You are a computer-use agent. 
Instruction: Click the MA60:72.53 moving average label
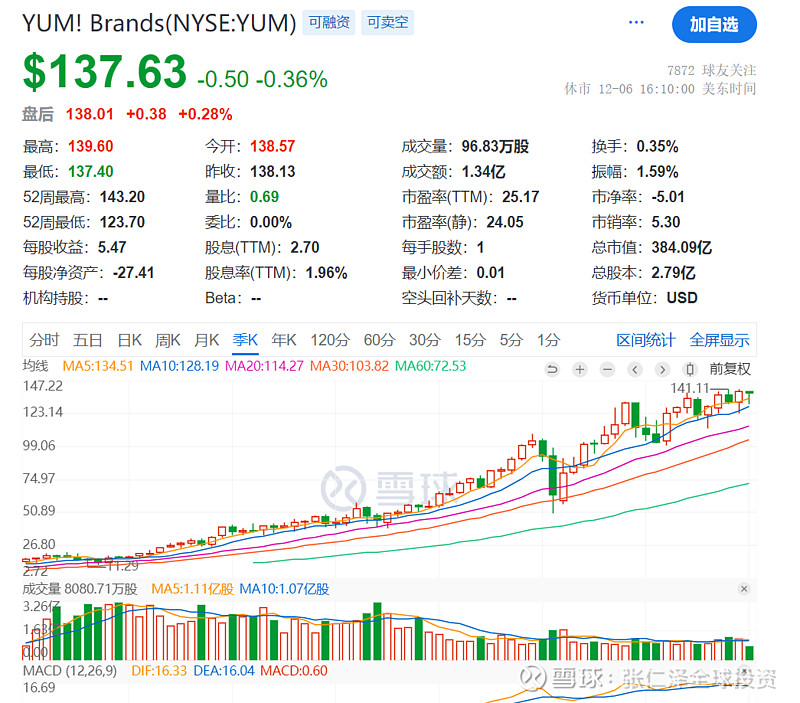[431, 366]
